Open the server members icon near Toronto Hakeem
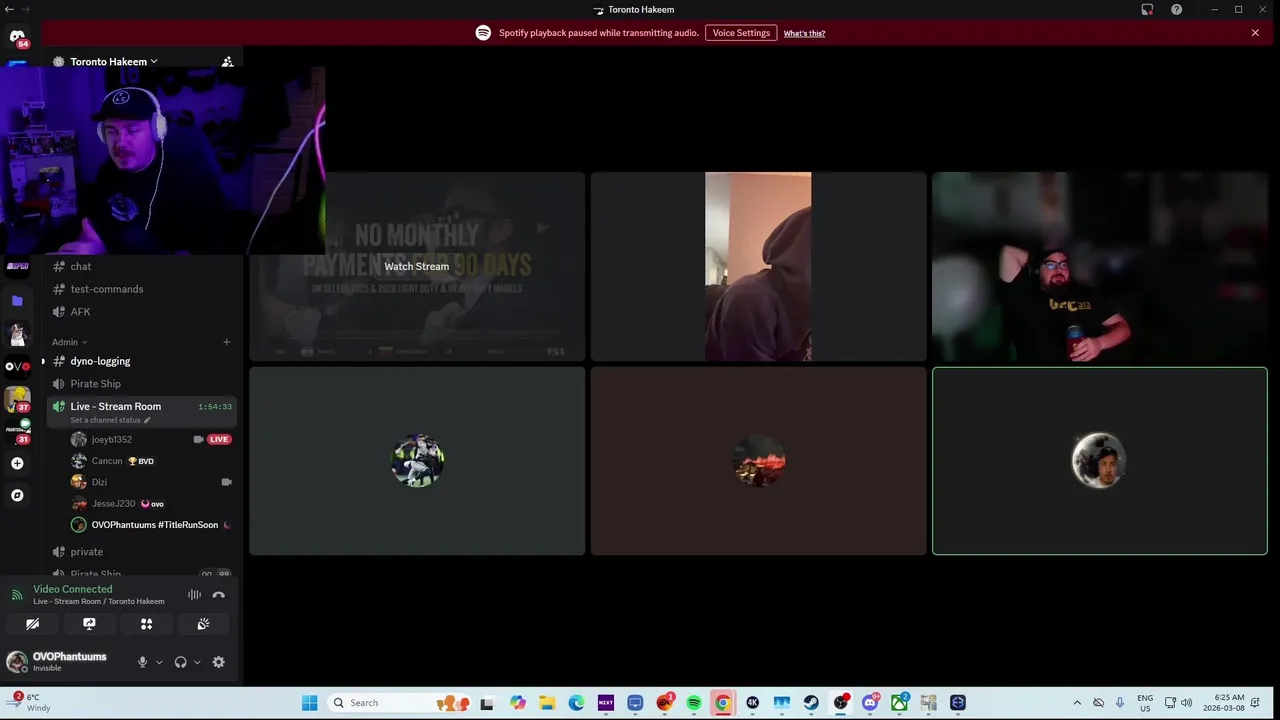1280x720 pixels. pos(227,62)
